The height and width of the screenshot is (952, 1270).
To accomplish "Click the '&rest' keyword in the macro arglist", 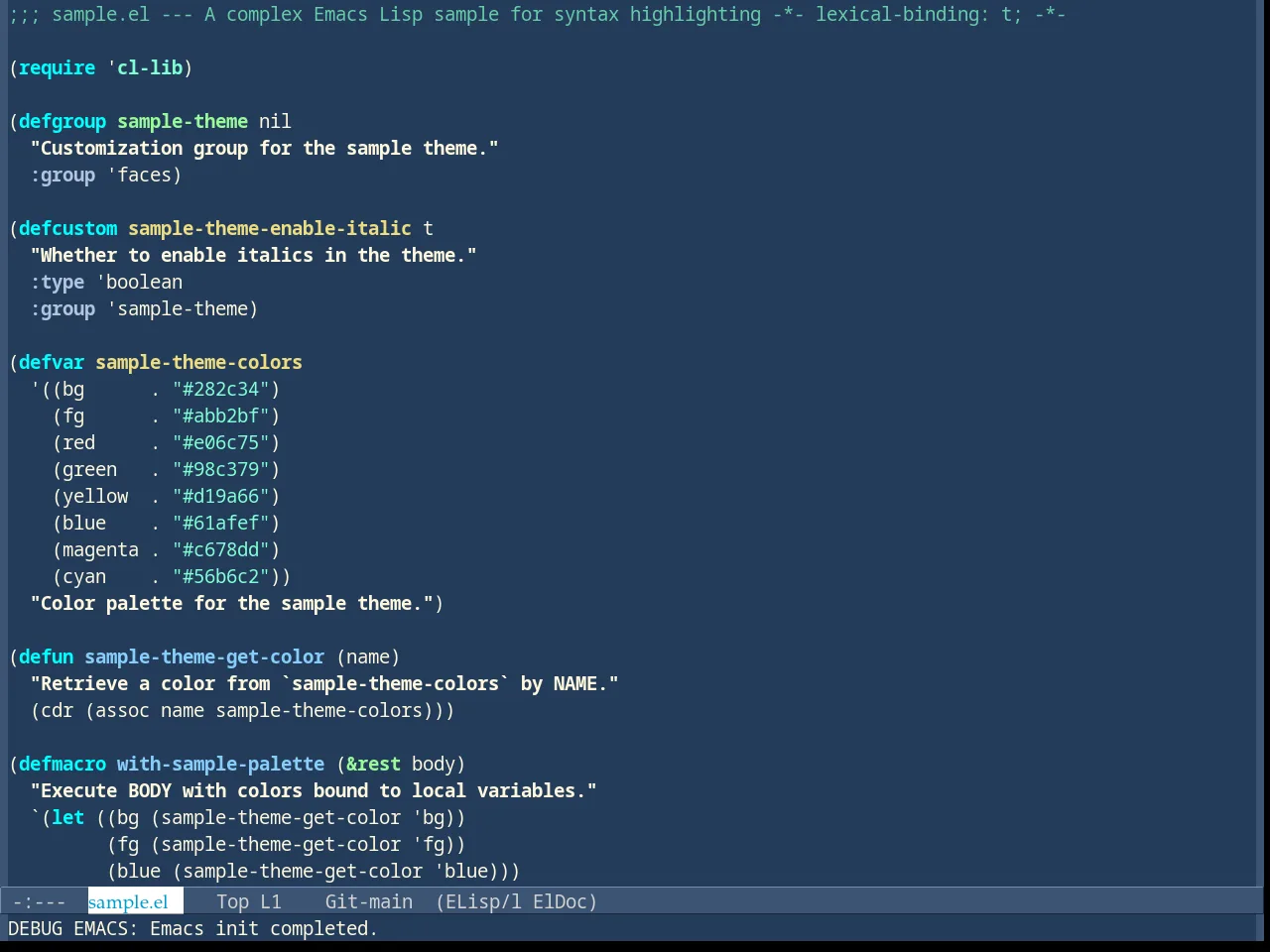I will pos(374,764).
